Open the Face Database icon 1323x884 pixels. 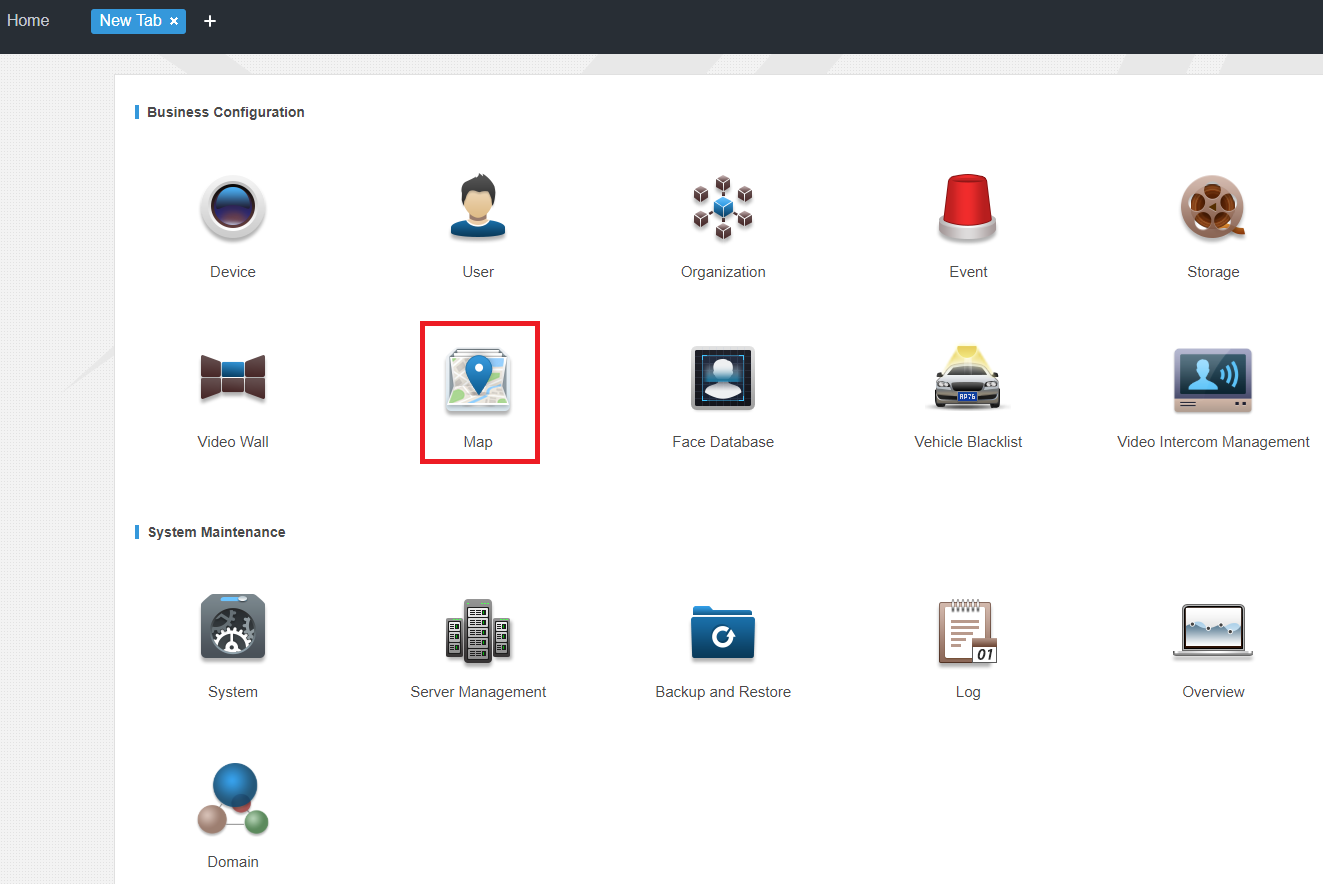723,378
